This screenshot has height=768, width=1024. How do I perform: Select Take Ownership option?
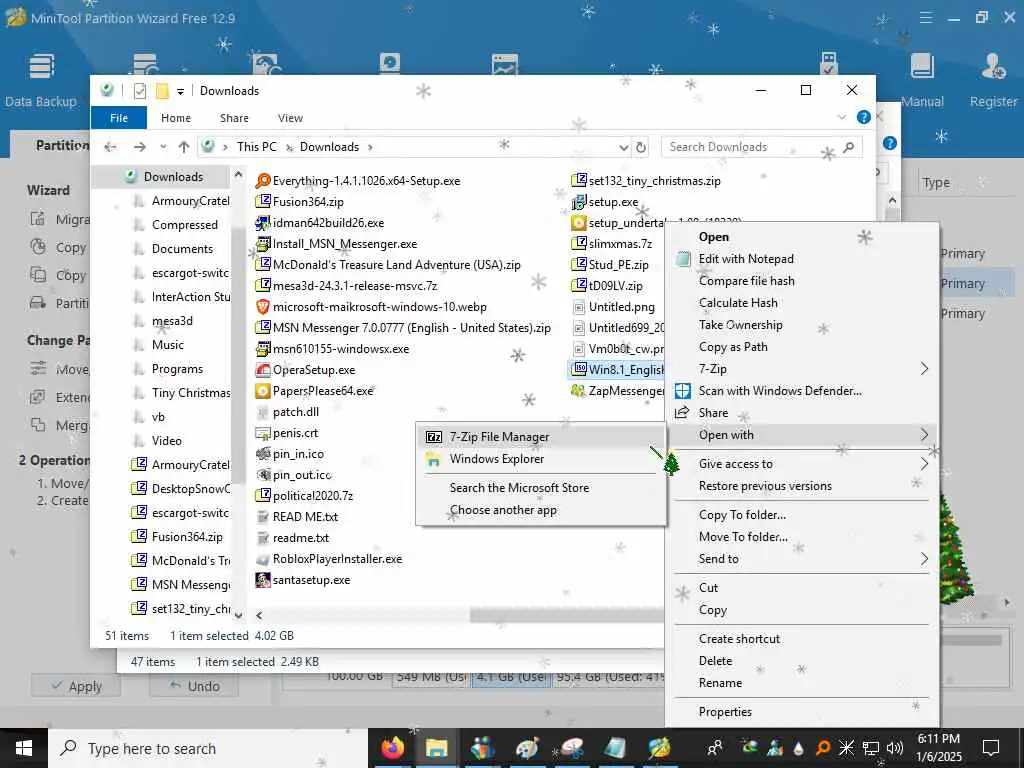802,325
